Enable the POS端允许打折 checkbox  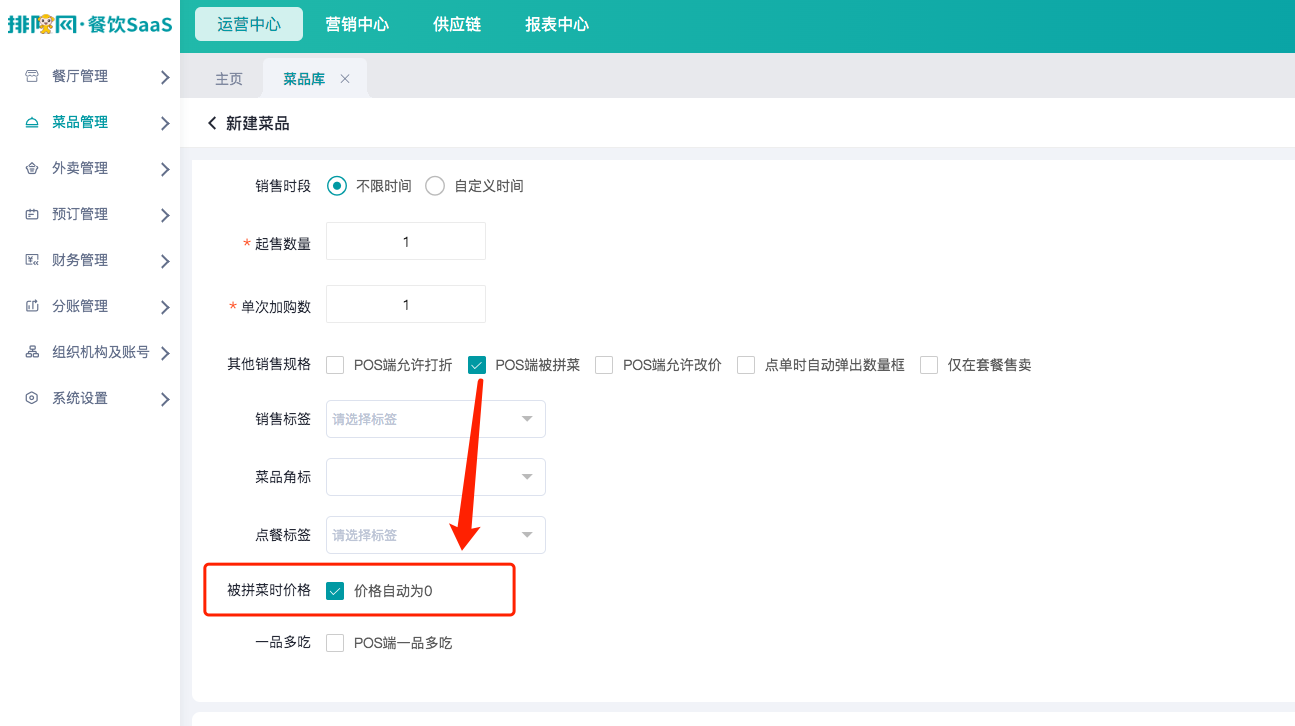click(335, 365)
